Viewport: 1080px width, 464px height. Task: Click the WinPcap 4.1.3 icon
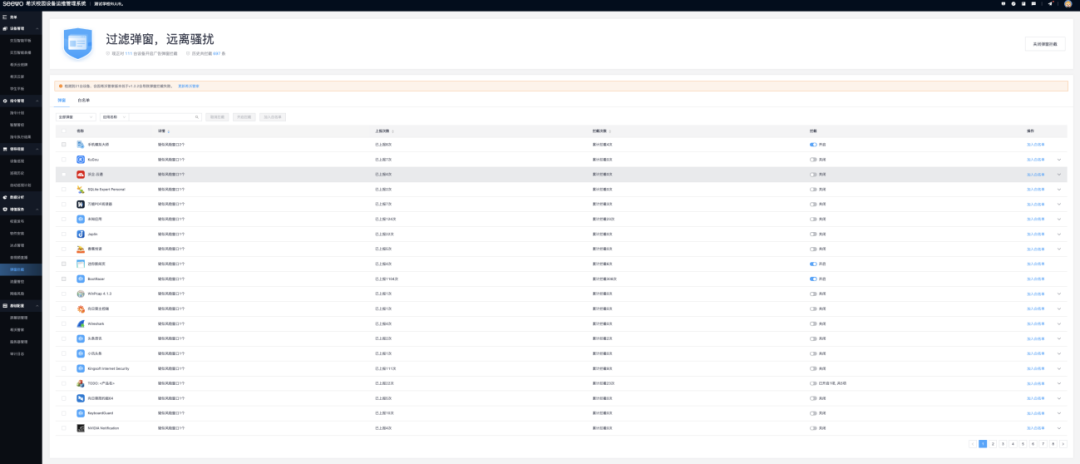pyautogui.click(x=80, y=293)
